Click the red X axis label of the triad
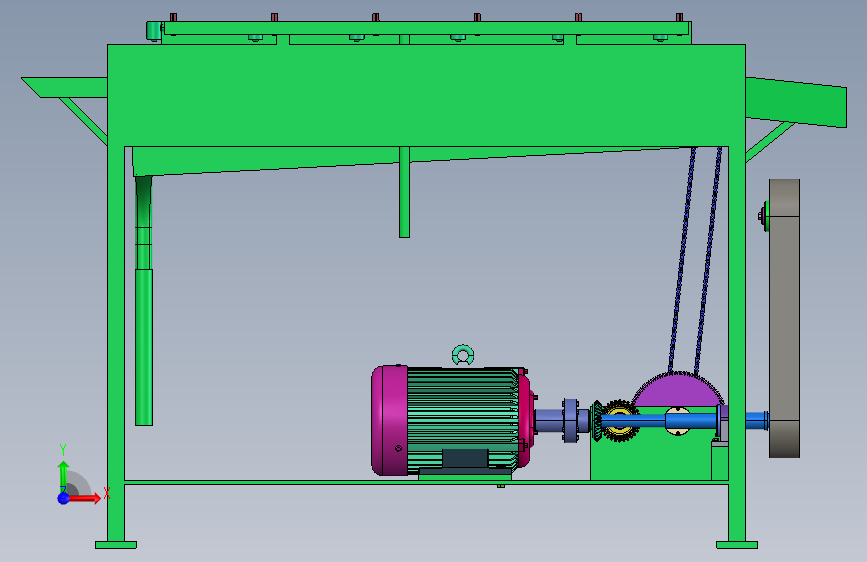This screenshot has width=867, height=562. click(107, 493)
